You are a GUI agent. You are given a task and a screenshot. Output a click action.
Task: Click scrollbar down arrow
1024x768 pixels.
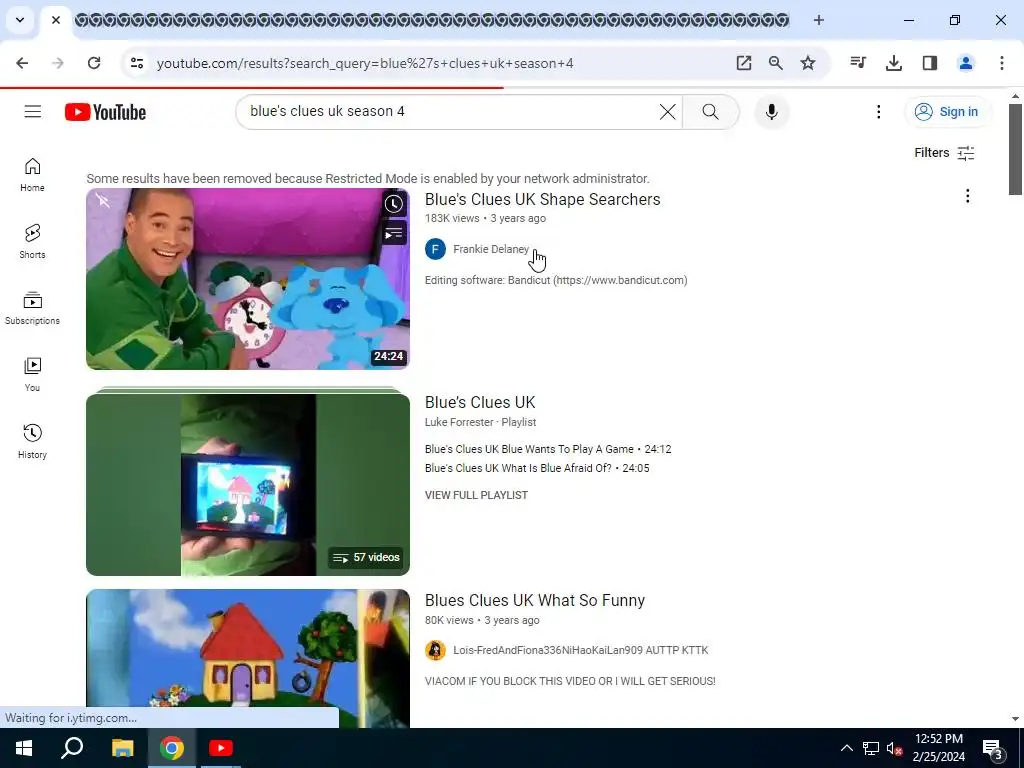pyautogui.click(x=1015, y=719)
